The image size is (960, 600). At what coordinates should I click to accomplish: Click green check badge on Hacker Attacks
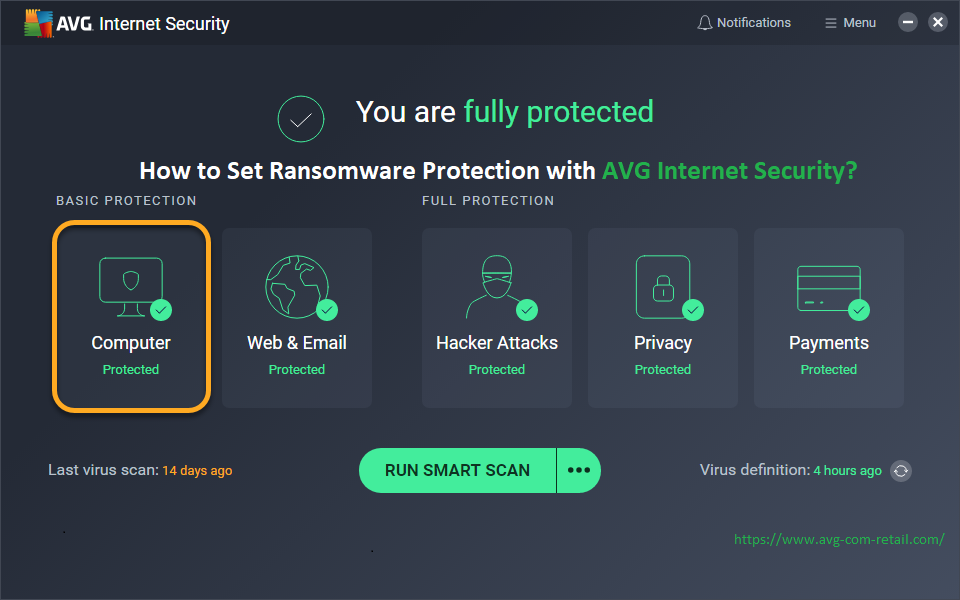pos(527,310)
